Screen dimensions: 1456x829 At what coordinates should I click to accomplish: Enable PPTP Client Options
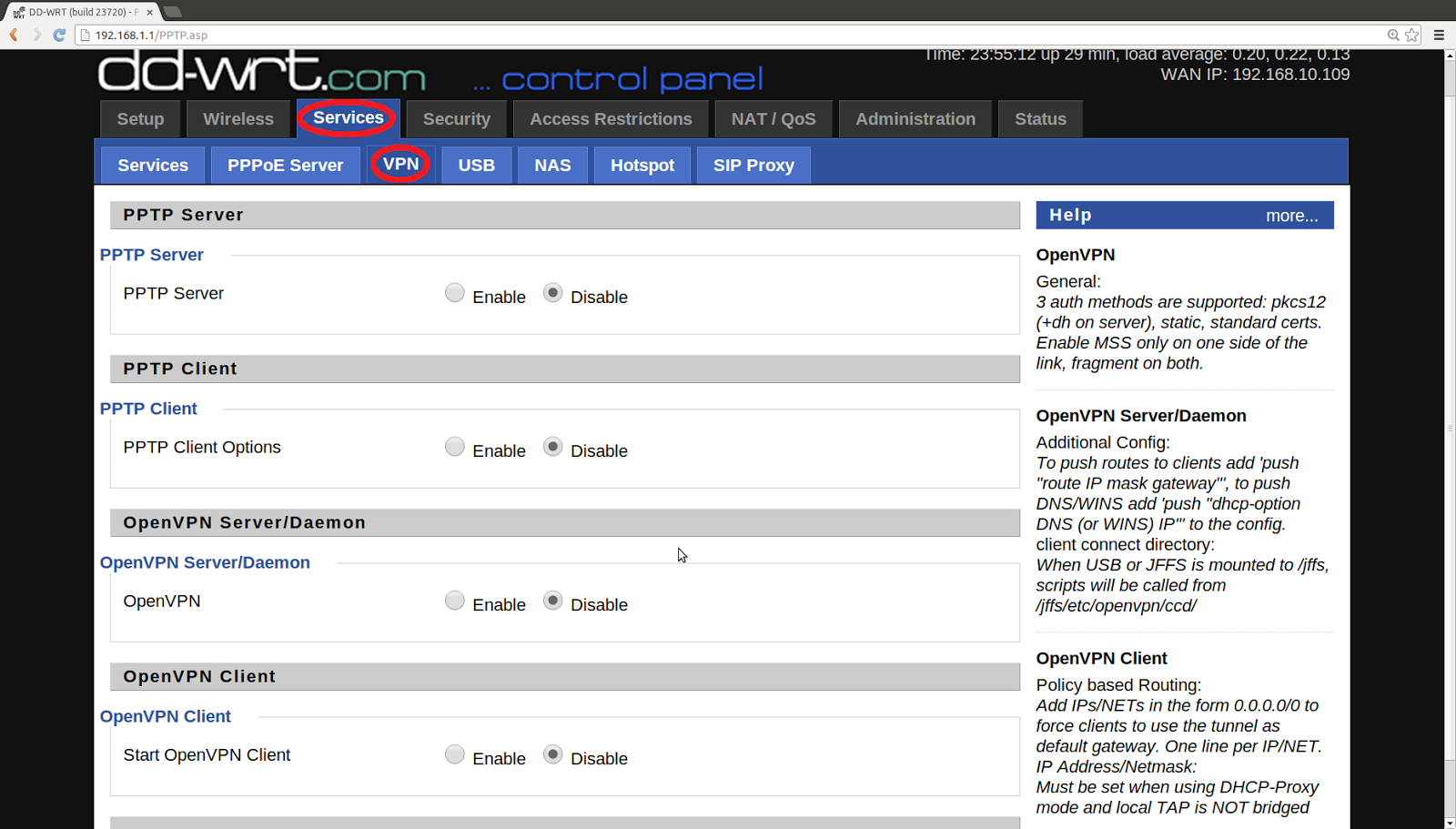[x=454, y=447]
